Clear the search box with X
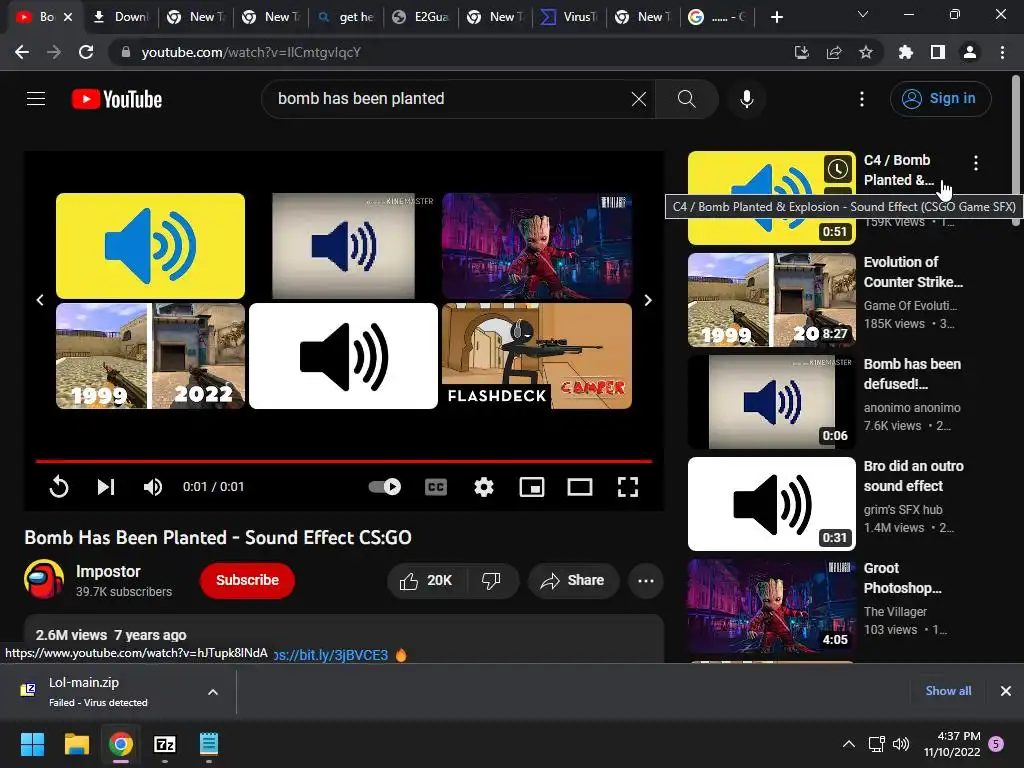Viewport: 1024px width, 768px height. coord(639,99)
